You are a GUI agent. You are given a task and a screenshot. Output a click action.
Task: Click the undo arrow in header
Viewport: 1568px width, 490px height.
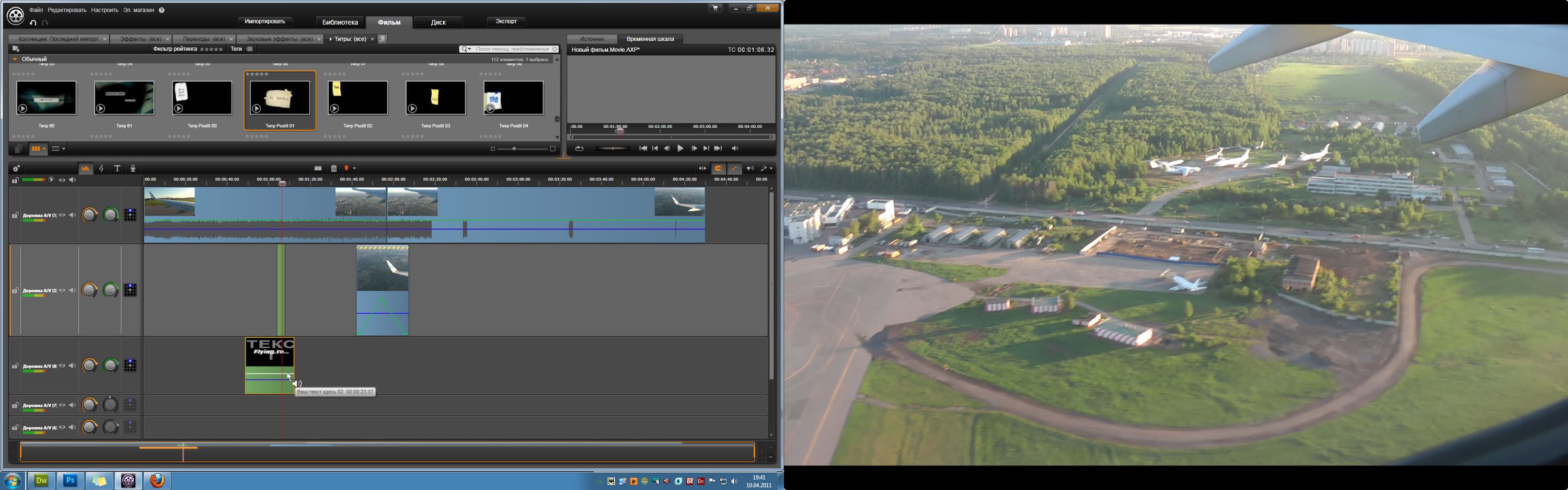[x=33, y=23]
